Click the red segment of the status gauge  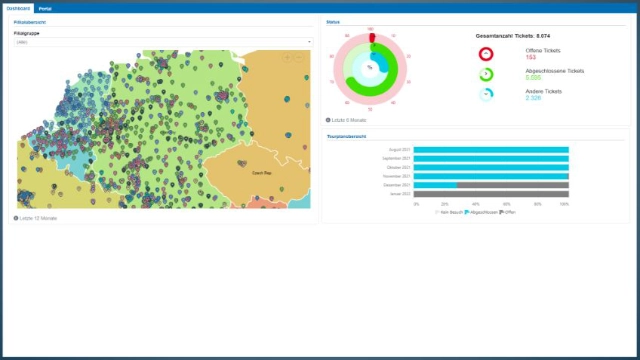coord(372,38)
